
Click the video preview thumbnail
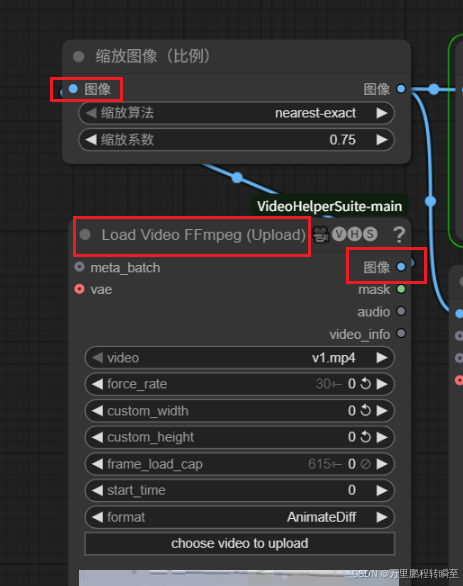[x=238, y=578]
